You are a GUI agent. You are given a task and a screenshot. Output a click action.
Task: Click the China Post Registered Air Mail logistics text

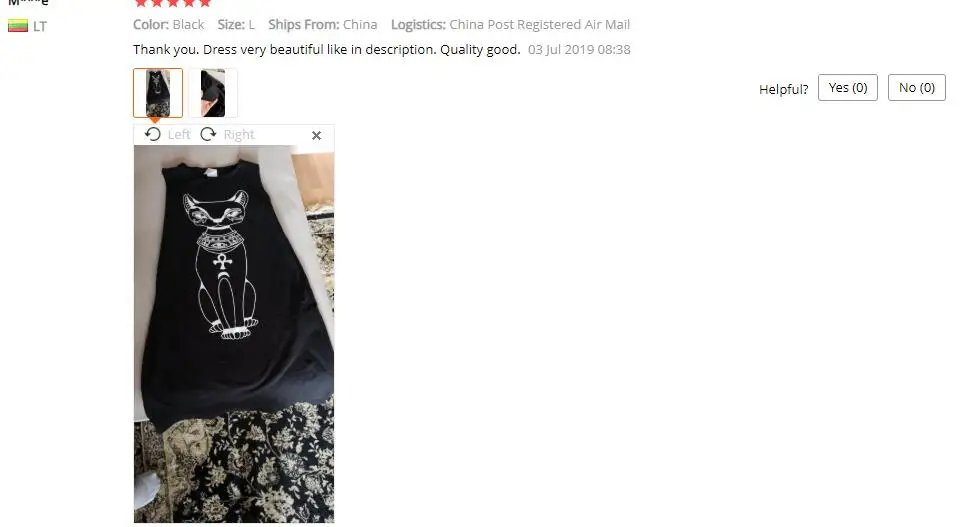coord(539,25)
